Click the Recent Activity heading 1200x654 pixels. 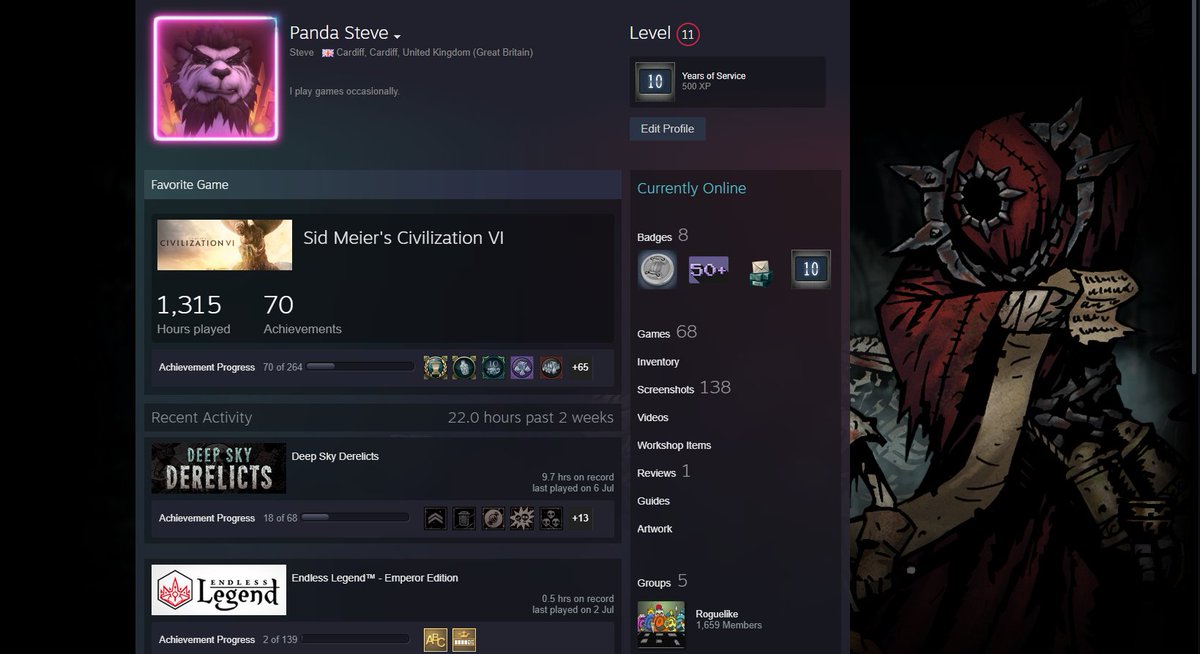[x=201, y=418]
